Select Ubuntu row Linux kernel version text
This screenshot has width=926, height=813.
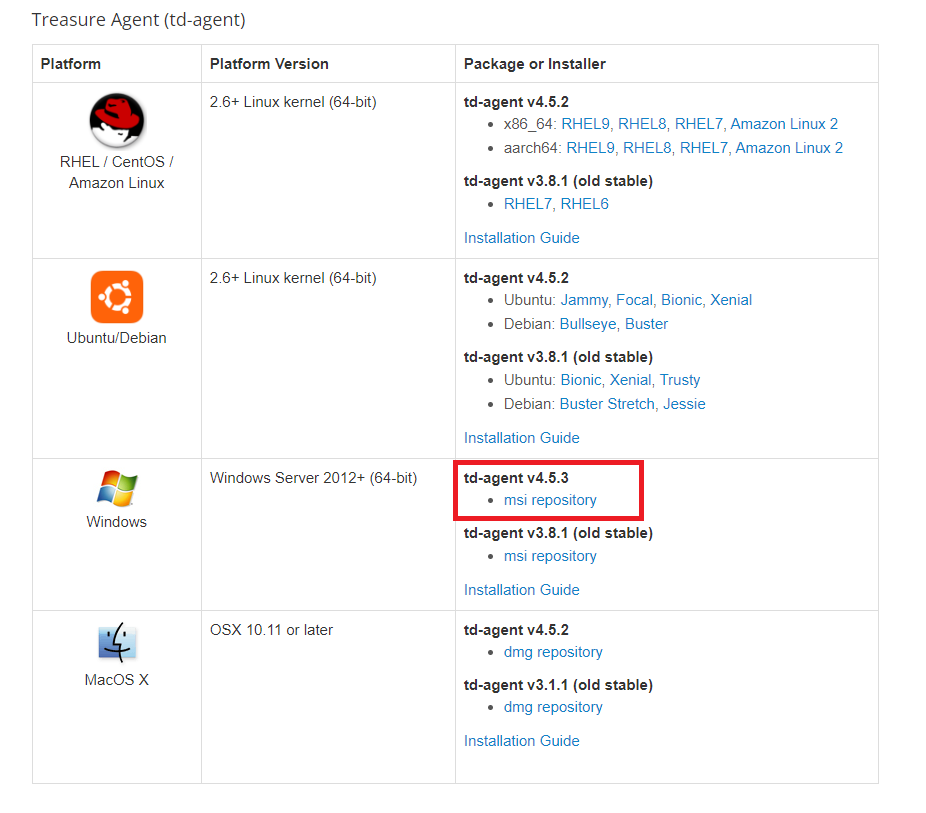point(293,278)
